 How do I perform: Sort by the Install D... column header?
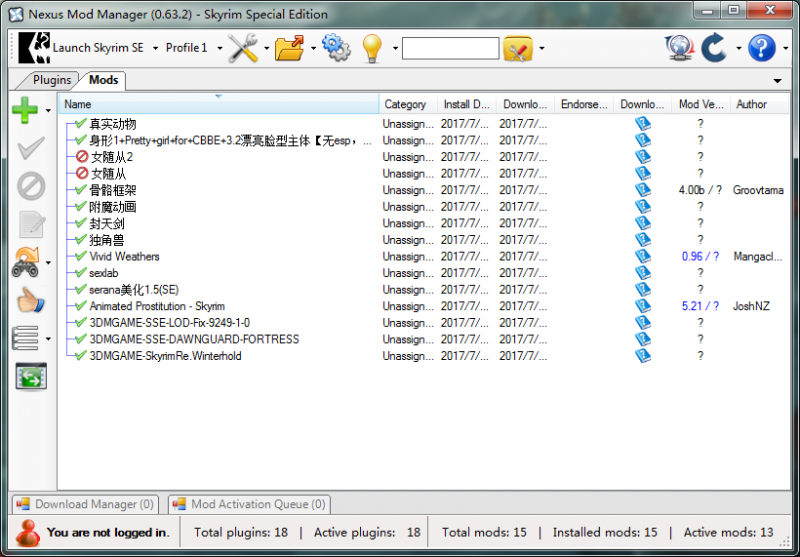point(467,104)
